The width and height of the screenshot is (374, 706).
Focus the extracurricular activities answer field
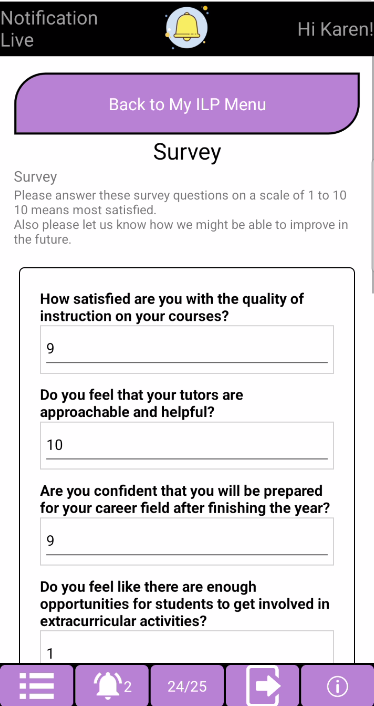coord(187,648)
